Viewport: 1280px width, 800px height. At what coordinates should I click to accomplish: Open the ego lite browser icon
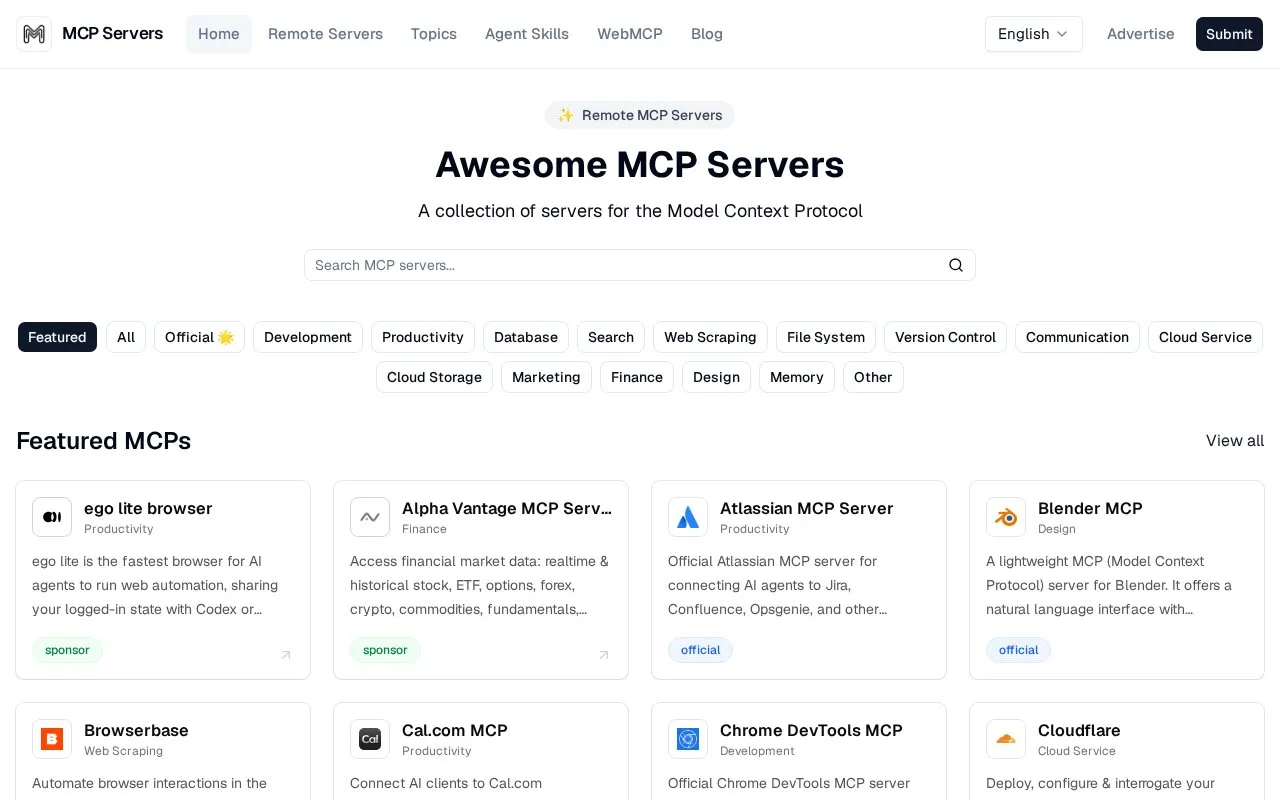click(52, 517)
